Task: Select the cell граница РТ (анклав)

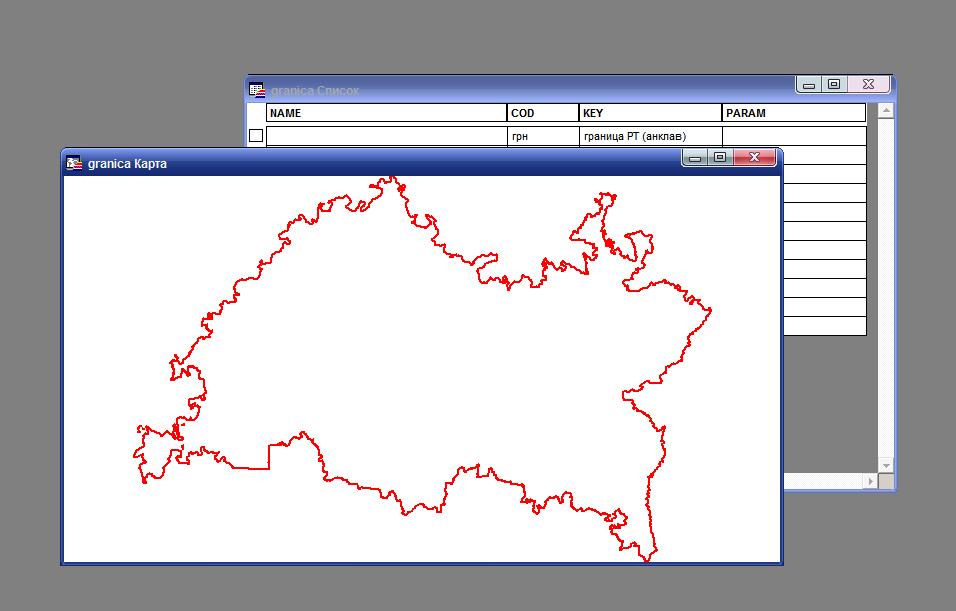Action: [x=651, y=136]
